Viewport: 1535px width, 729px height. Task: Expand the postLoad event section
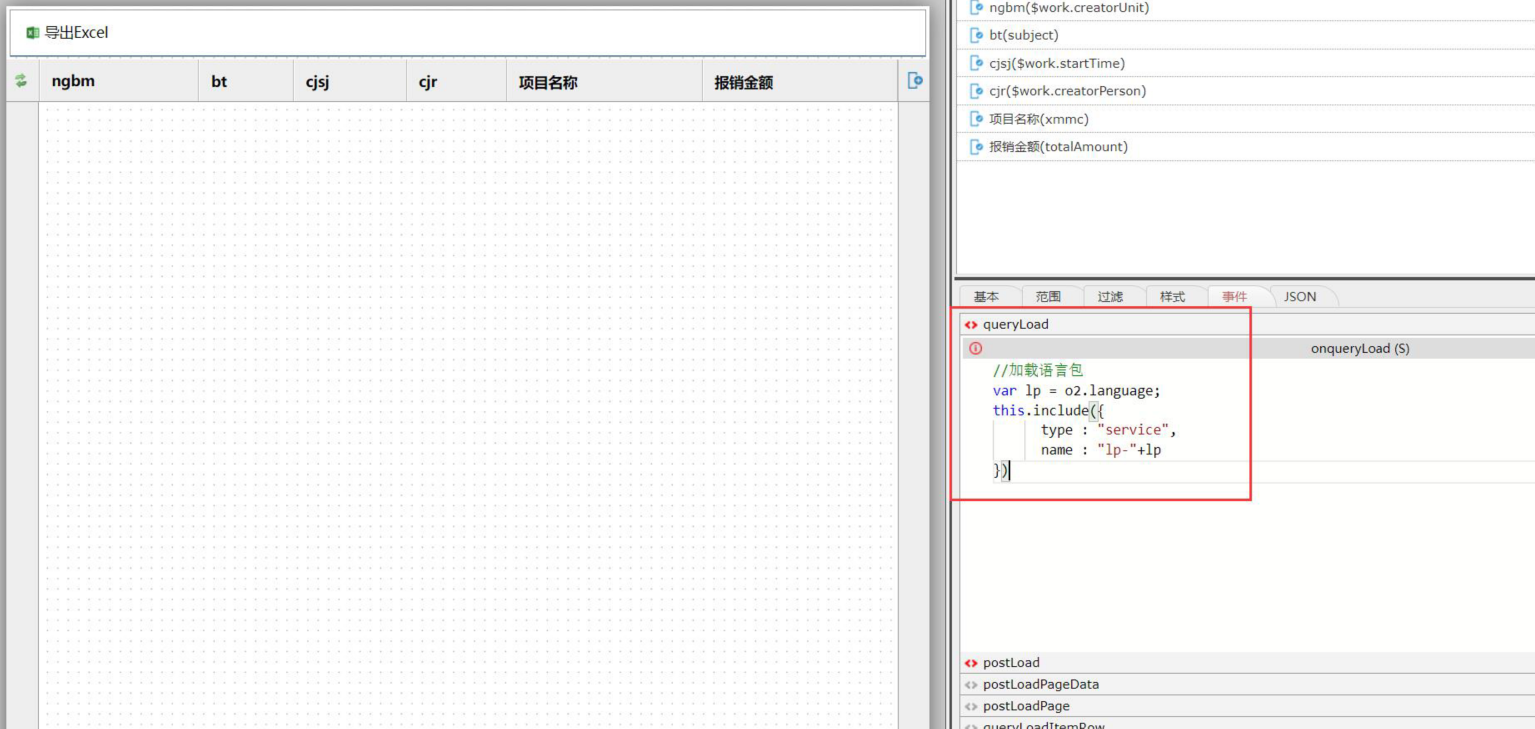tap(1248, 663)
